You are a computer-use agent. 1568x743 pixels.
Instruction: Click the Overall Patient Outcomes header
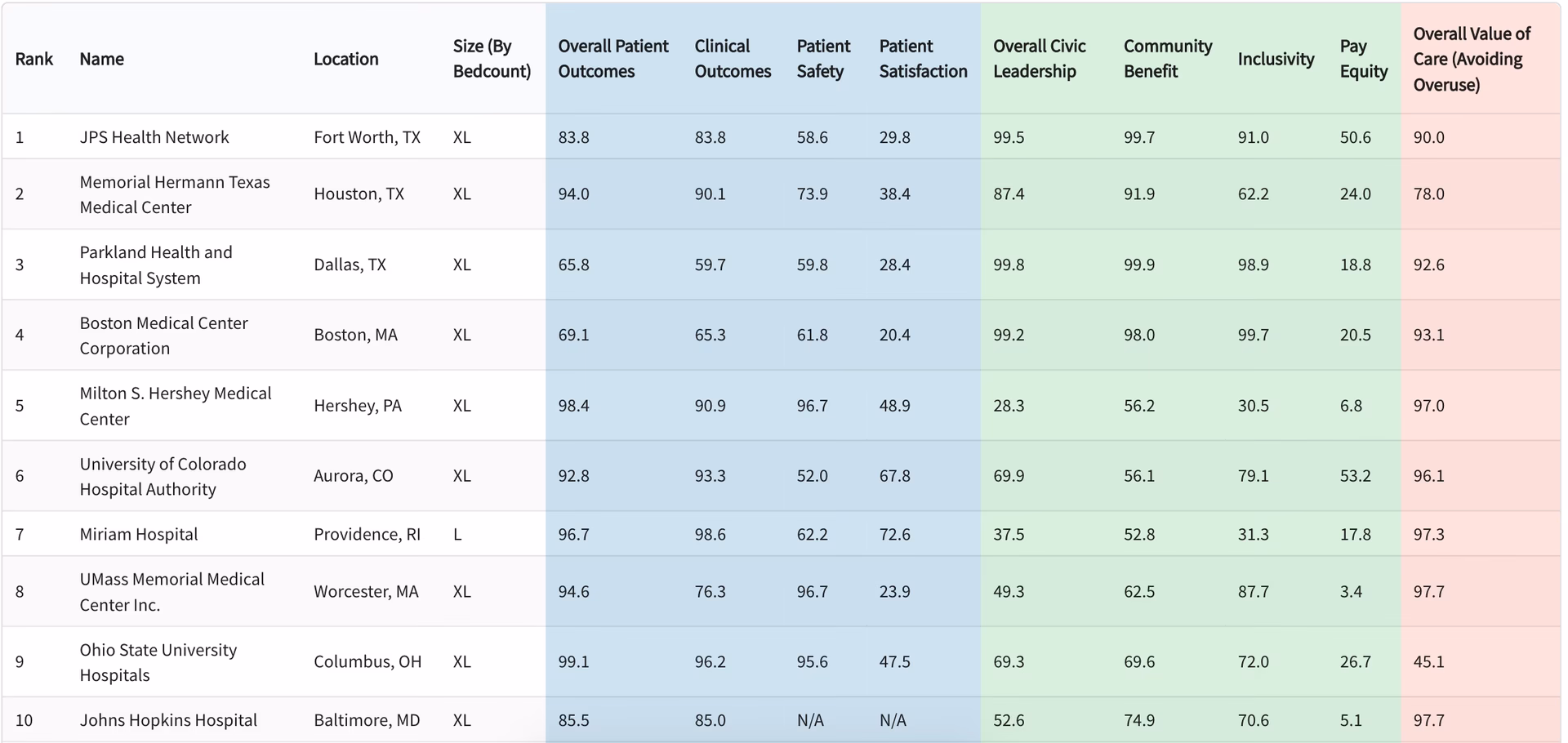coord(612,59)
